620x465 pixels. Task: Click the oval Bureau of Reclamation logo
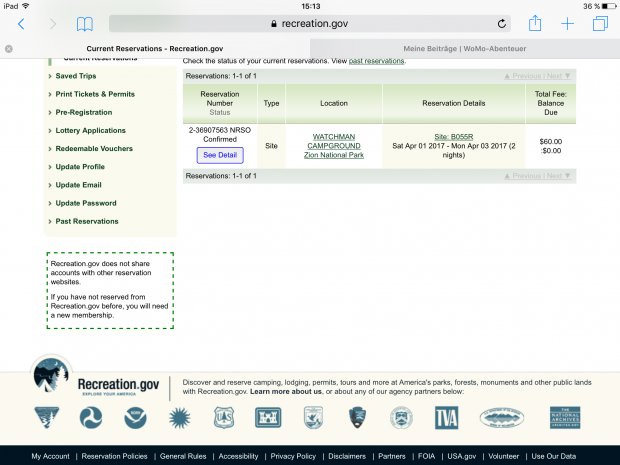502,418
